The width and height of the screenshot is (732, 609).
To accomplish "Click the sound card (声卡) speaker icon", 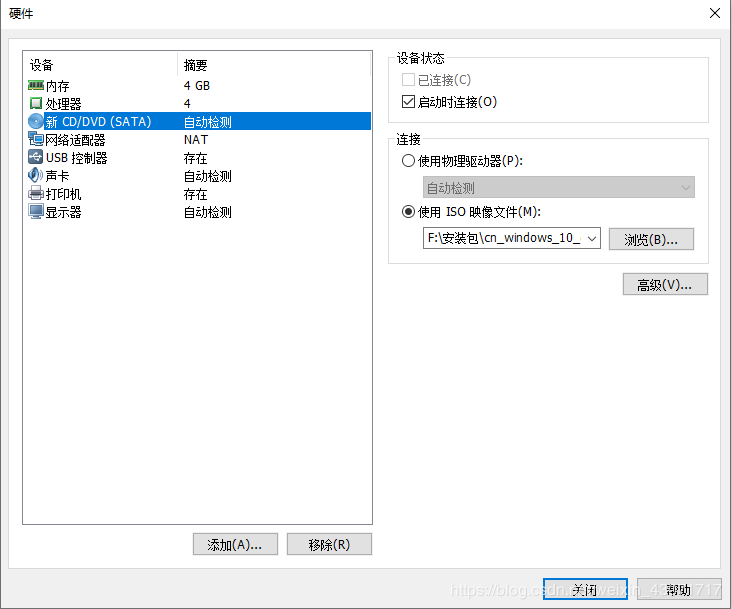I will tap(36, 176).
